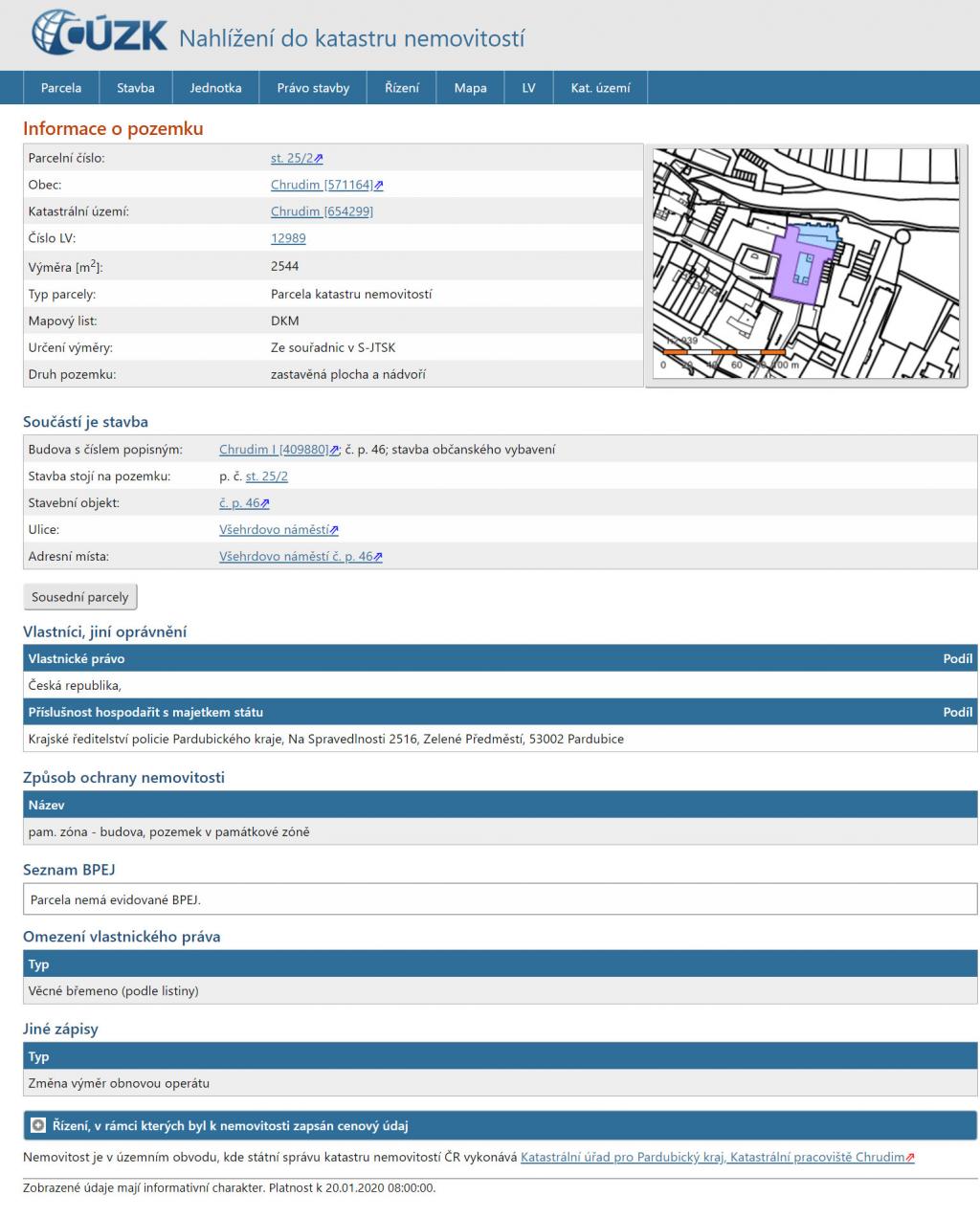Open Katastrální pracoviště Chrudim office link
This screenshot has width=980, height=1218.
[x=716, y=1158]
